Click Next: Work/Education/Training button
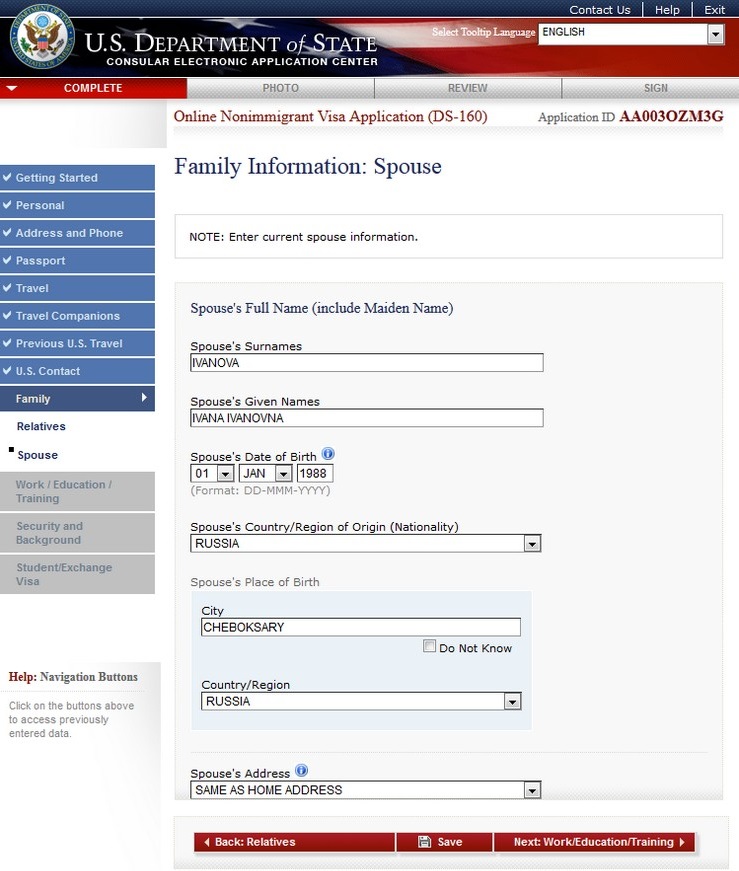This screenshot has width=739, height=871. pyautogui.click(x=594, y=842)
